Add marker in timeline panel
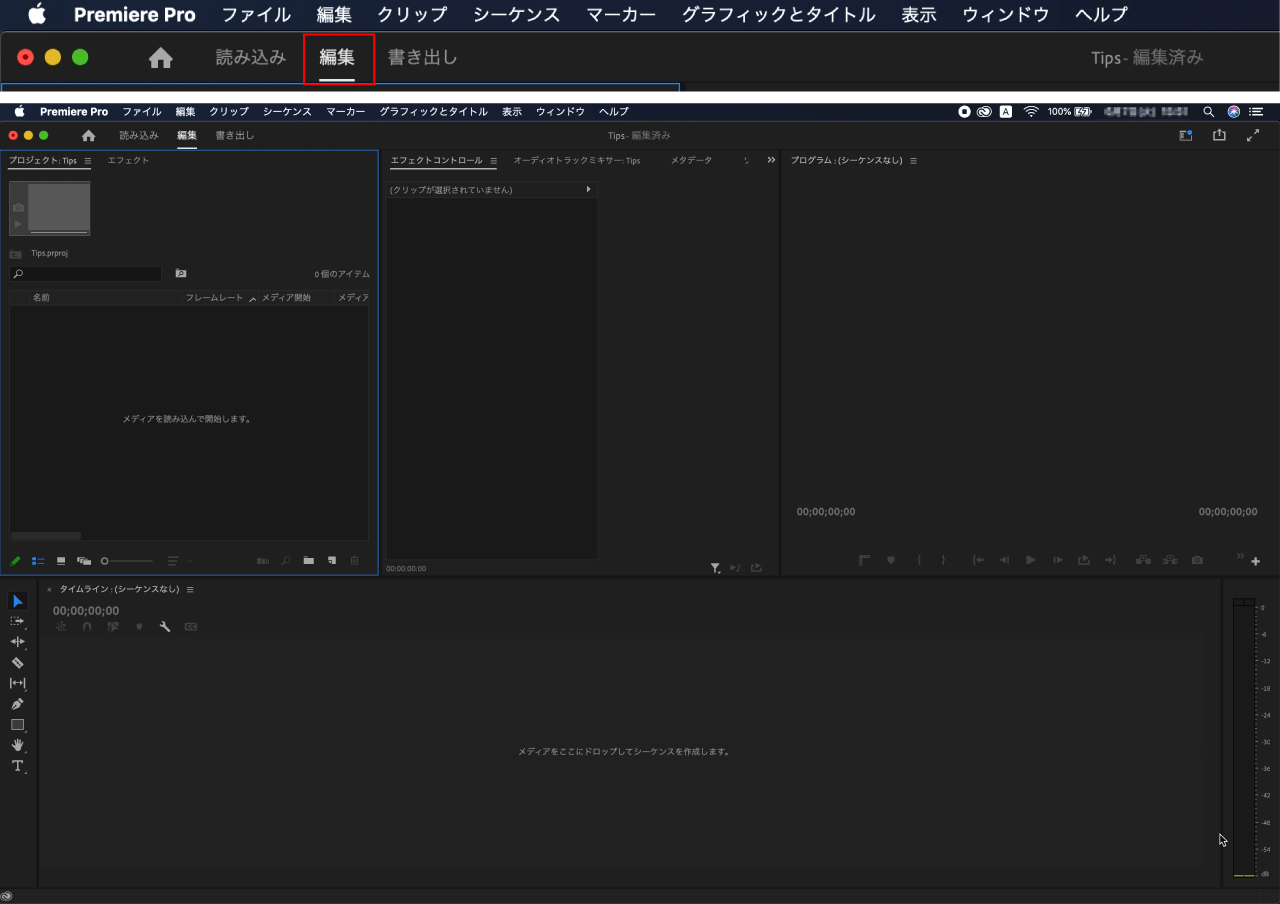 click(139, 627)
